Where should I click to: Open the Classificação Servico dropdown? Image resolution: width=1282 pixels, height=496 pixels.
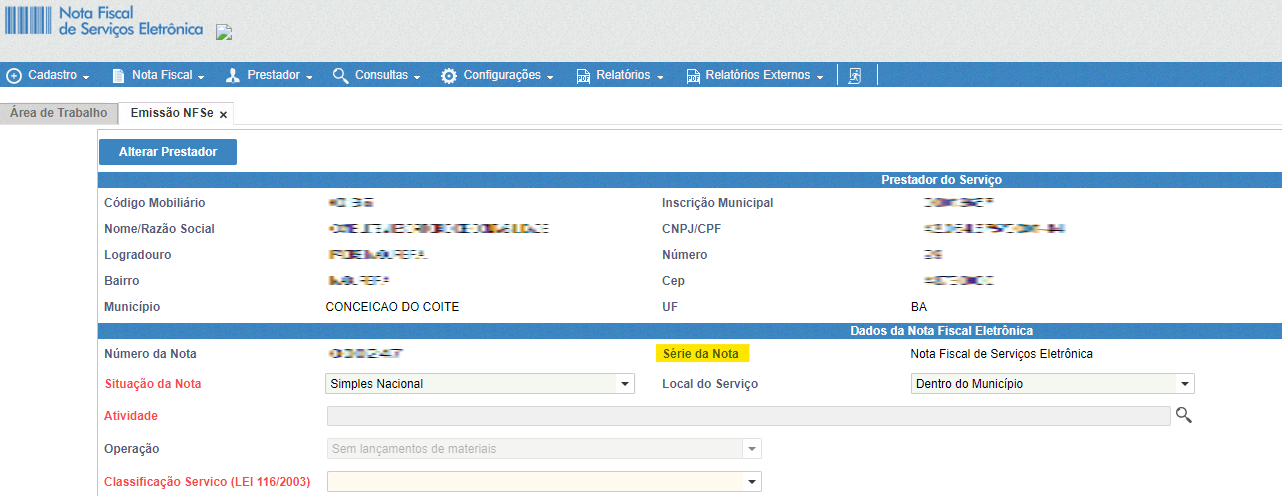tap(544, 482)
